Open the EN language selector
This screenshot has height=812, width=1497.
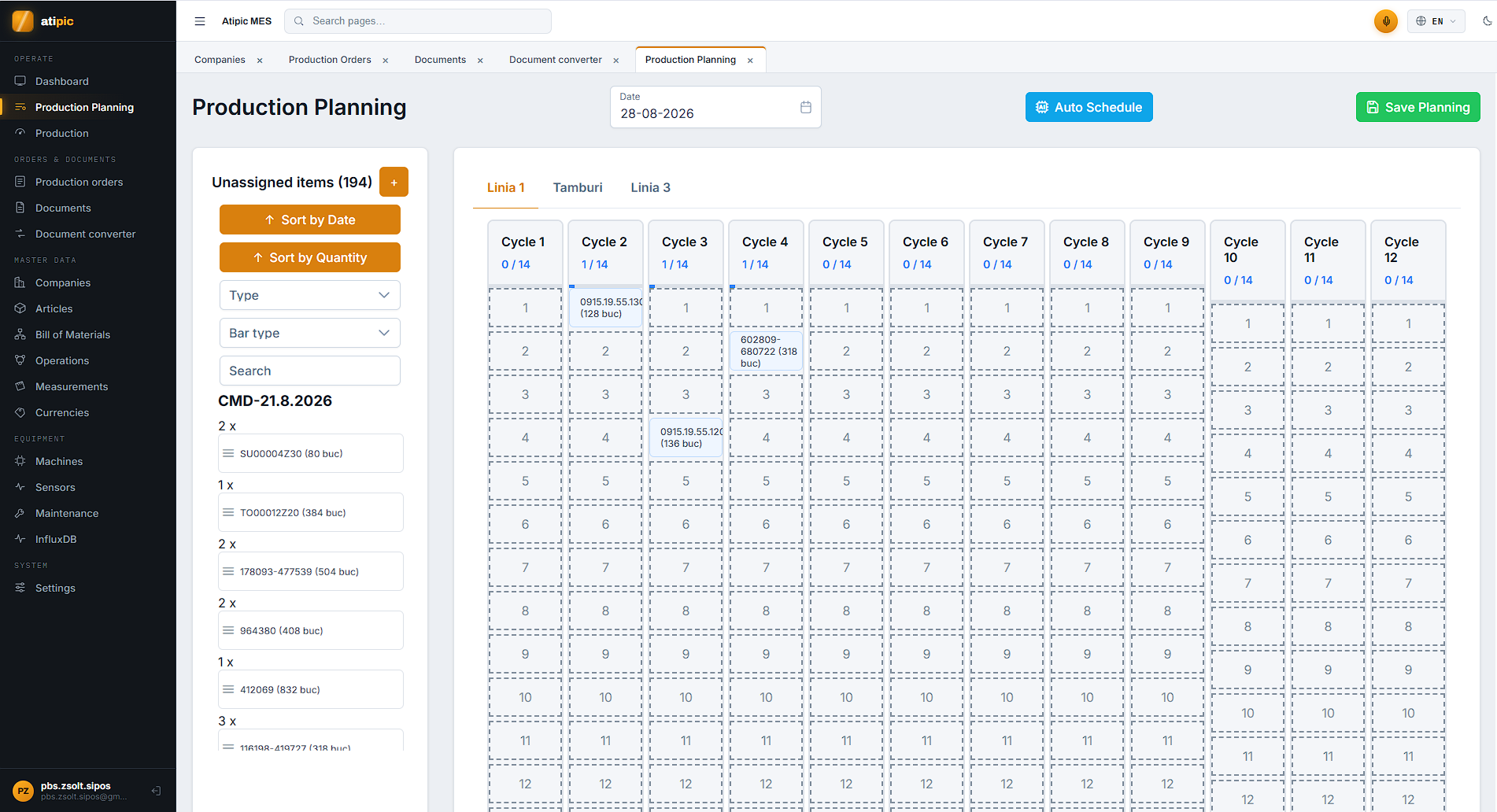pos(1436,21)
